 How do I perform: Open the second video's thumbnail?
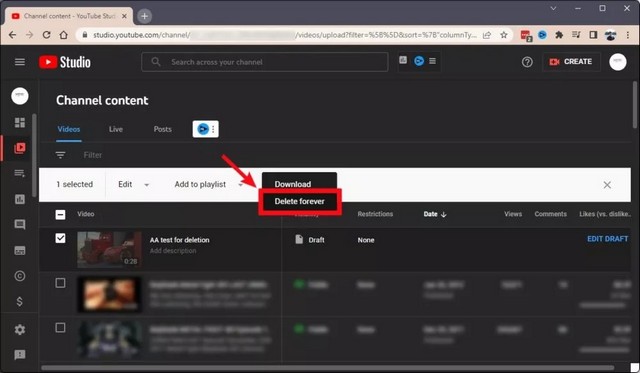[109, 294]
